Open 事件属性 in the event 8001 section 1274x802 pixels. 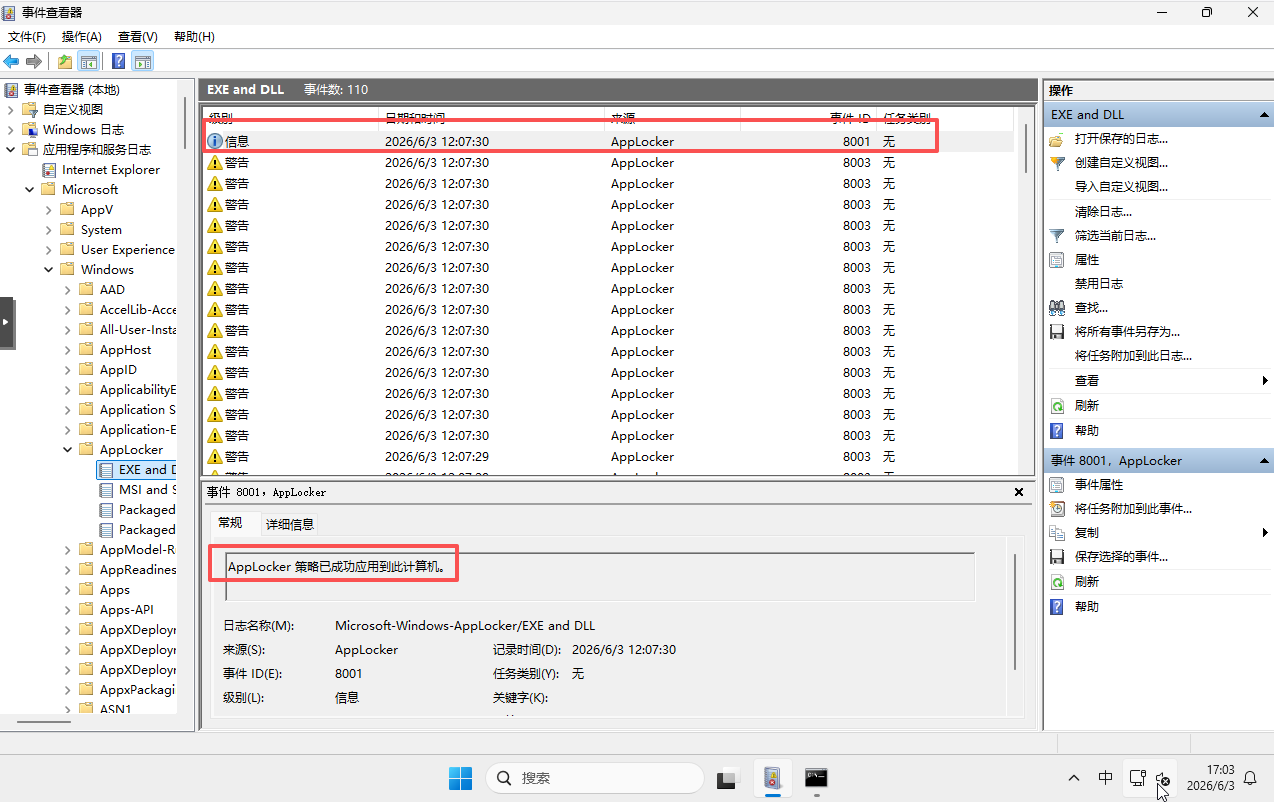point(1099,485)
